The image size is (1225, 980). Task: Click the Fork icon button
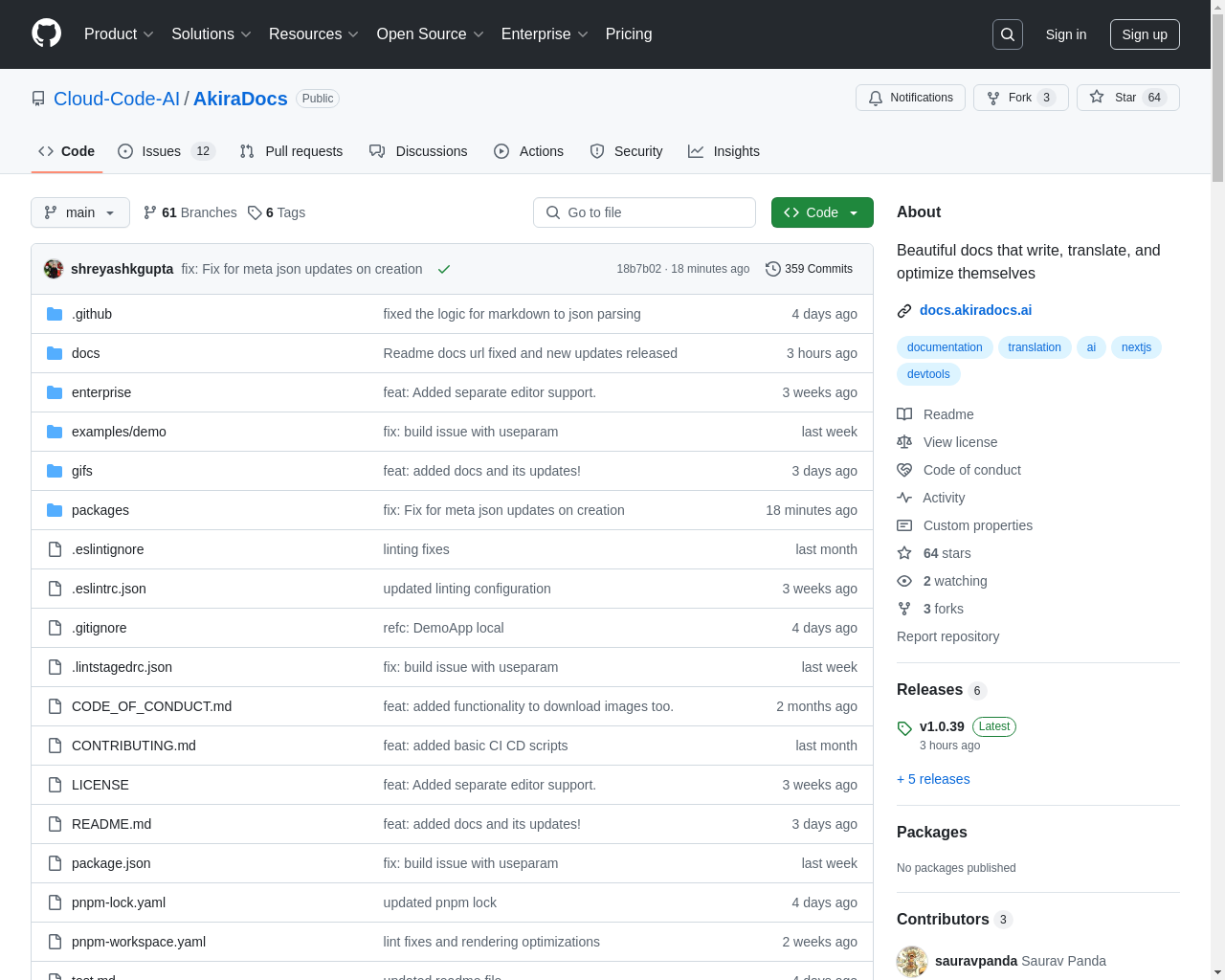pyautogui.click(x=993, y=98)
